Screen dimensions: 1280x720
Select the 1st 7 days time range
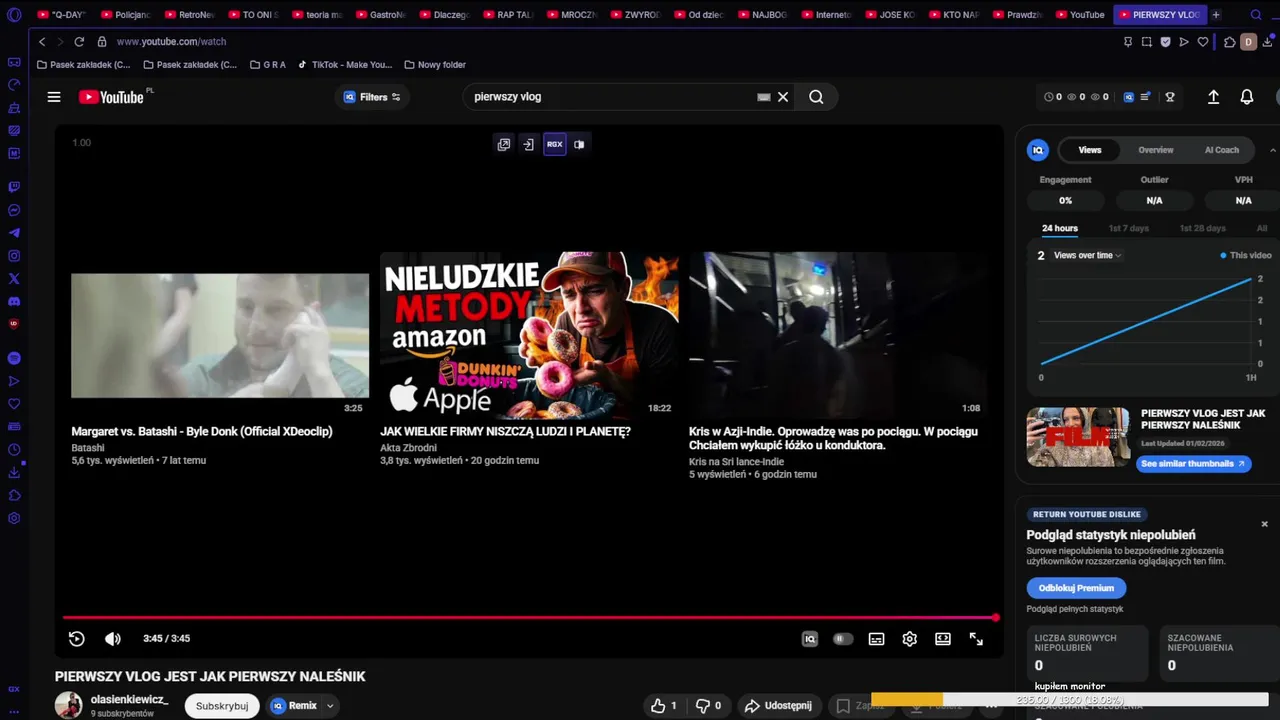point(1129,228)
